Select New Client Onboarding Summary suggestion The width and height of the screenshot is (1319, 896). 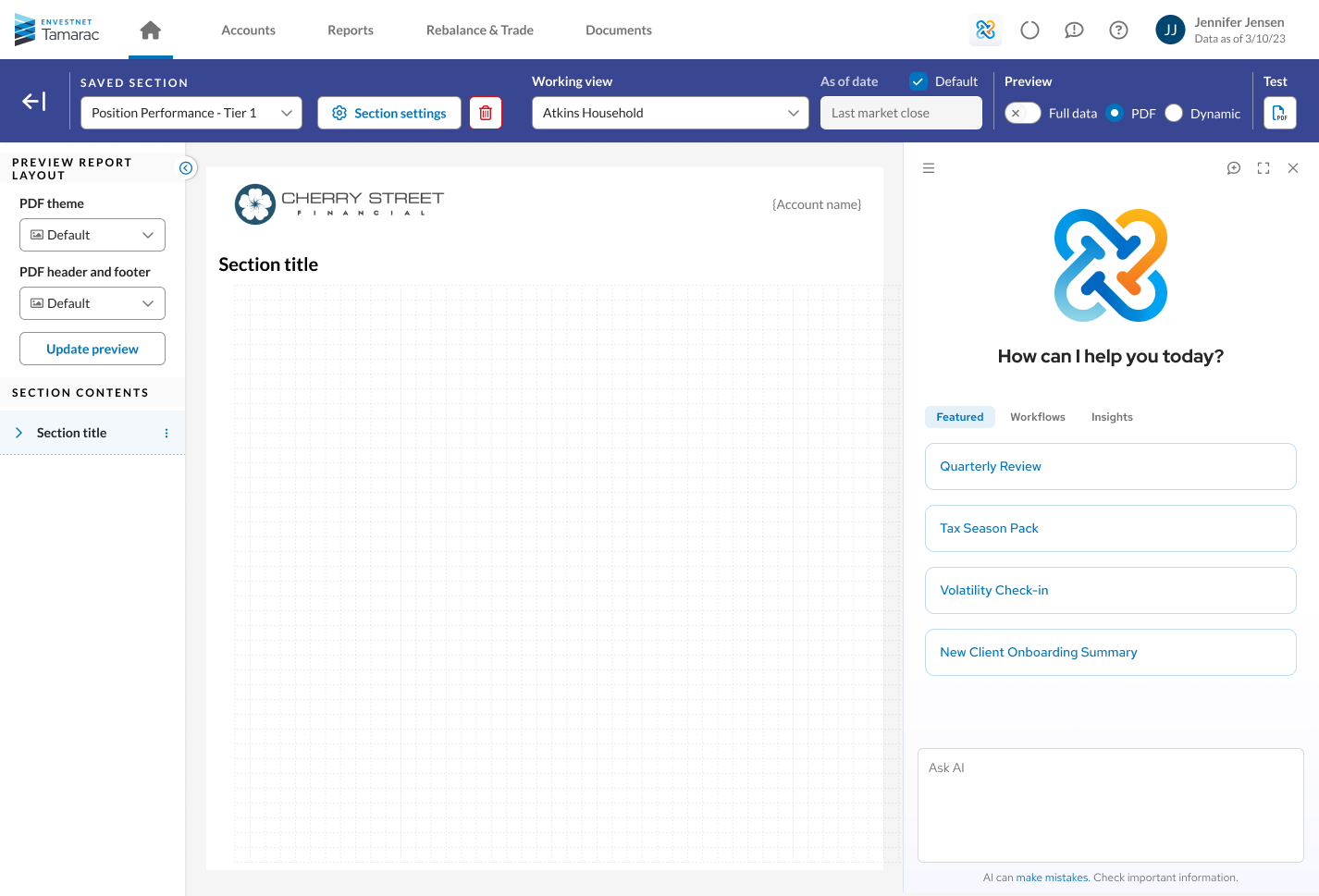pyautogui.click(x=1111, y=652)
